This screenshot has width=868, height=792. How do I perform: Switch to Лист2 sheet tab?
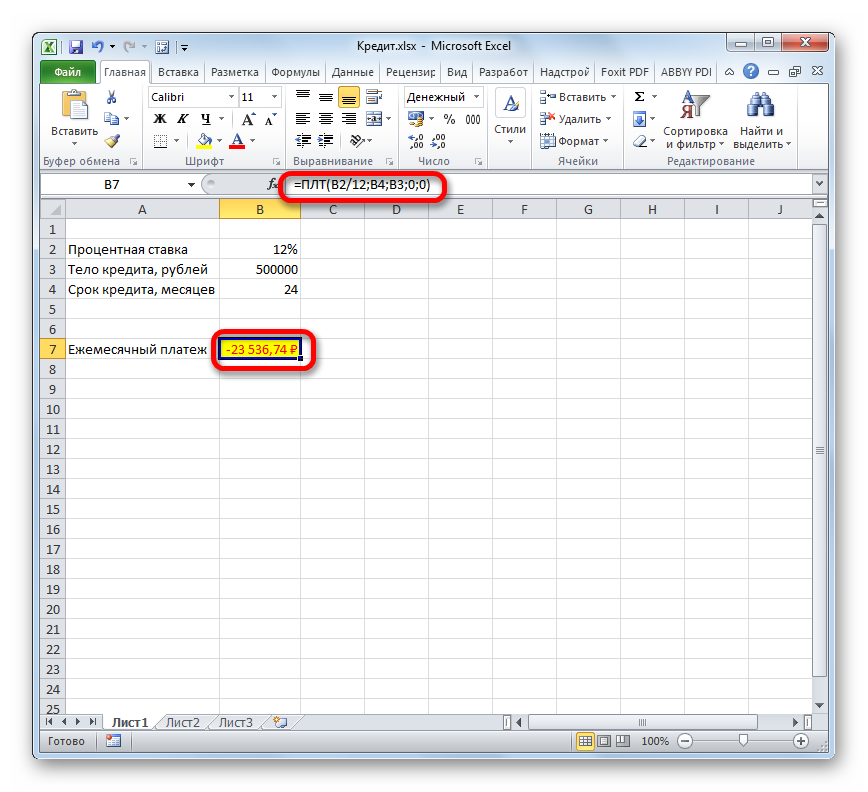click(x=183, y=722)
